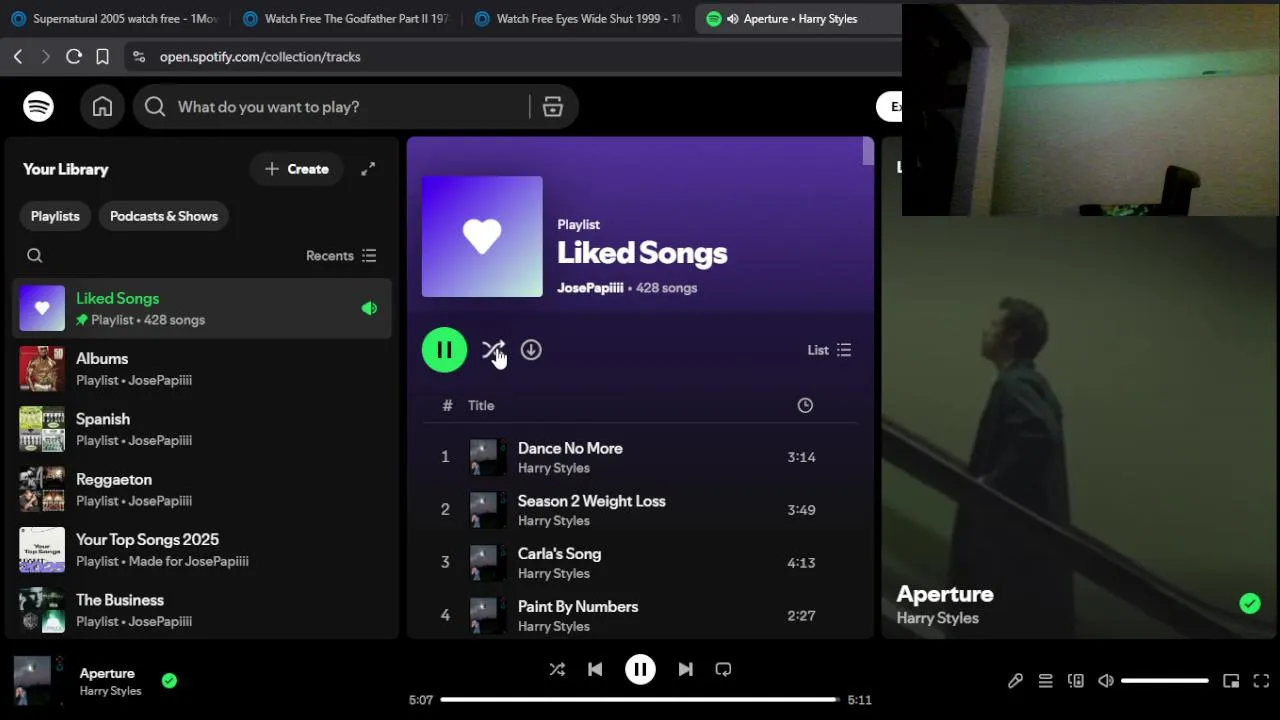View site information icon
1280x720 pixels.
(139, 57)
